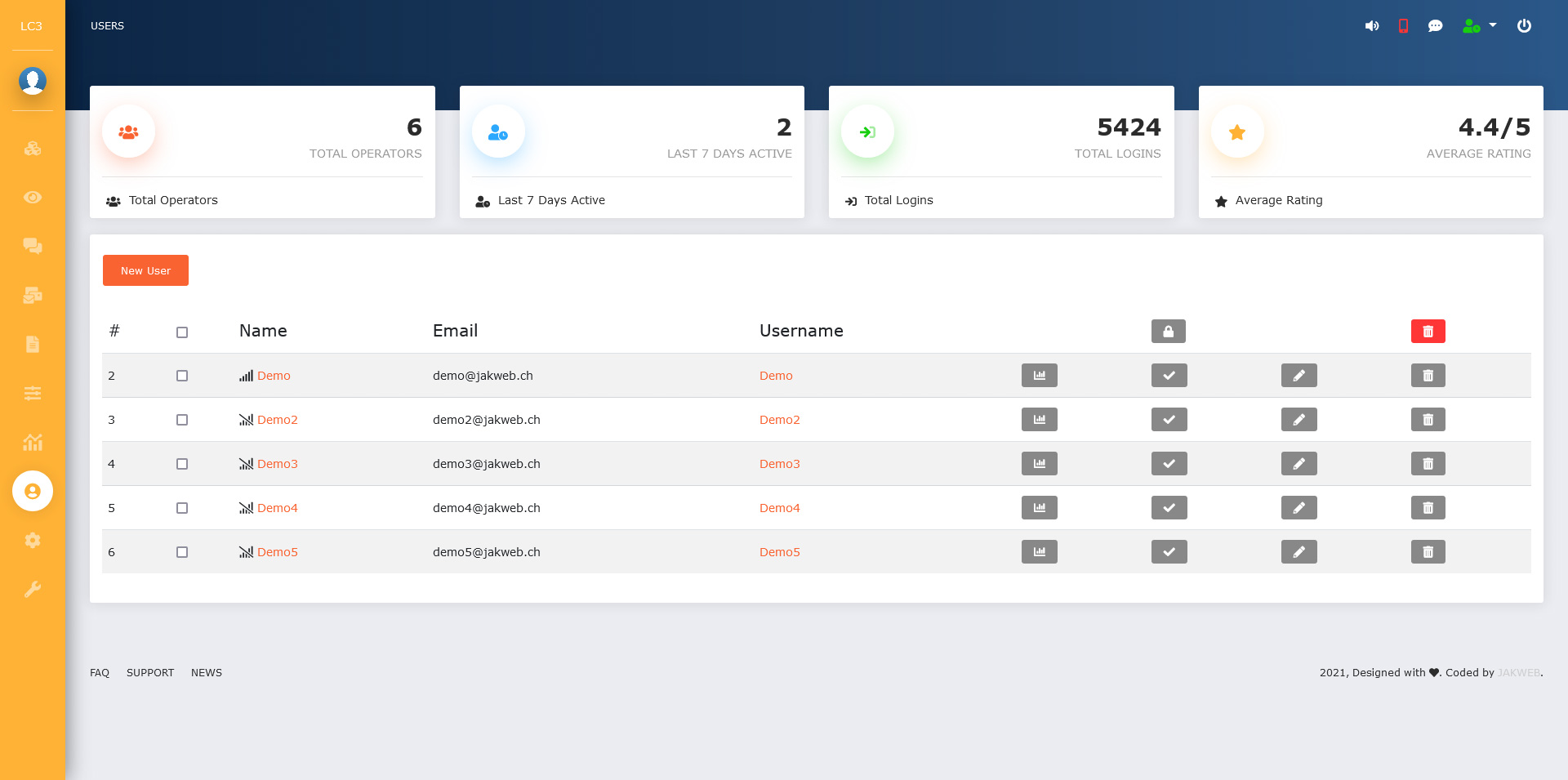
Task: Click the red delete-selected trash button
Action: pos(1428,332)
